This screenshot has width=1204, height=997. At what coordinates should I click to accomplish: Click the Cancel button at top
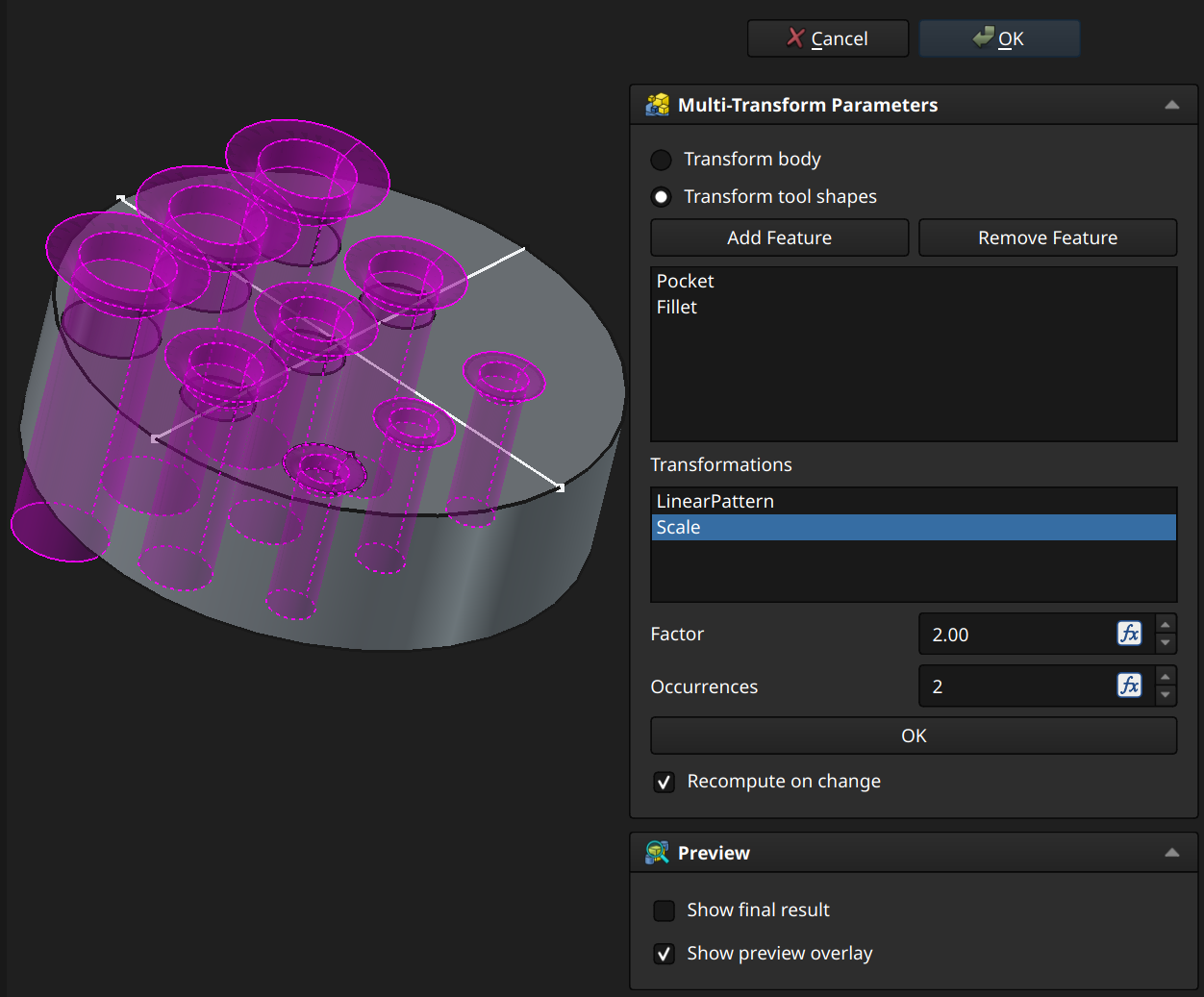click(x=827, y=38)
